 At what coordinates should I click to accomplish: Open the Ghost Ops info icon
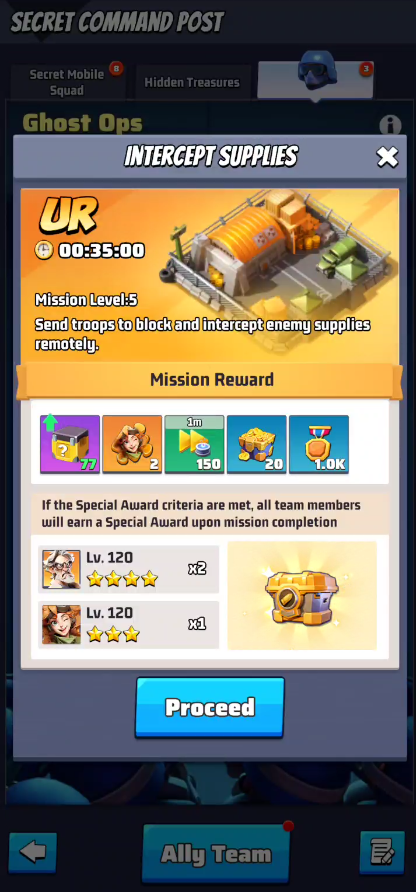390,126
